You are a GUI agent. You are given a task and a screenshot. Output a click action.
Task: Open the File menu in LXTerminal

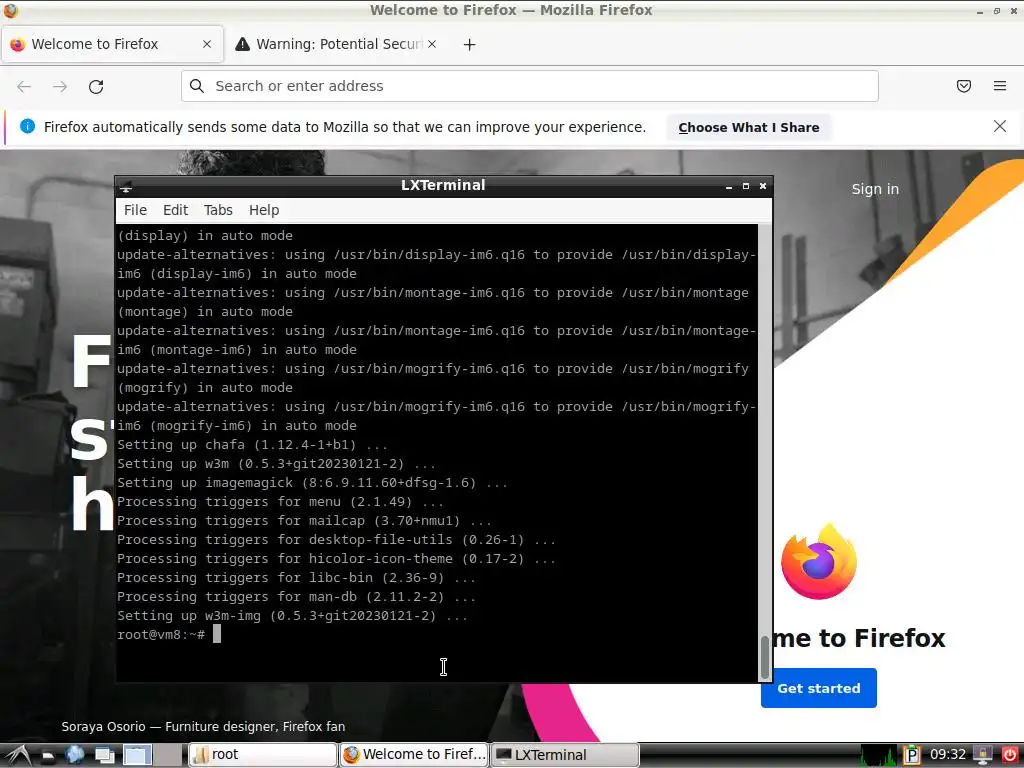[x=135, y=210]
